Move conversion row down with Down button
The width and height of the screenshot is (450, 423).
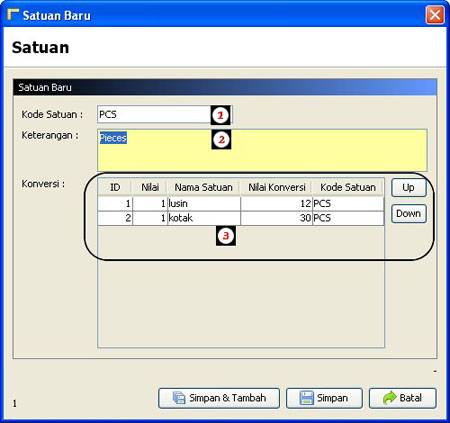pos(409,214)
